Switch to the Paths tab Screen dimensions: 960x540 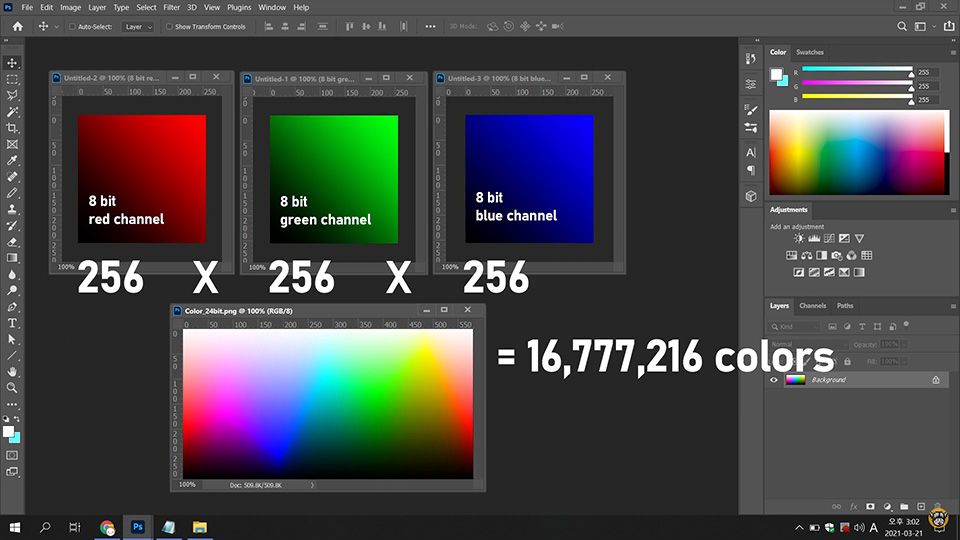click(x=845, y=306)
